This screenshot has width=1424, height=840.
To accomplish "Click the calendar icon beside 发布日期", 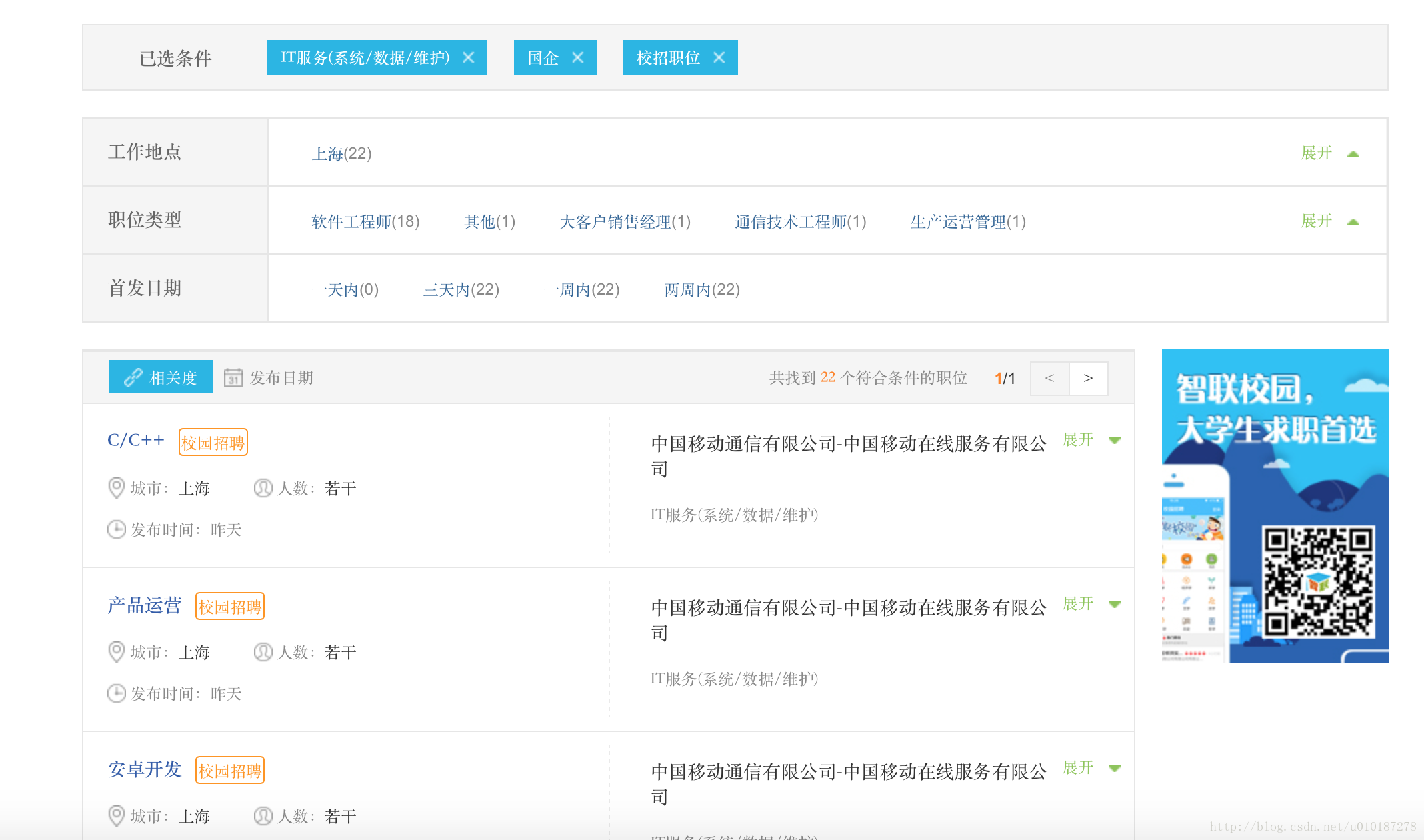I will click(233, 377).
